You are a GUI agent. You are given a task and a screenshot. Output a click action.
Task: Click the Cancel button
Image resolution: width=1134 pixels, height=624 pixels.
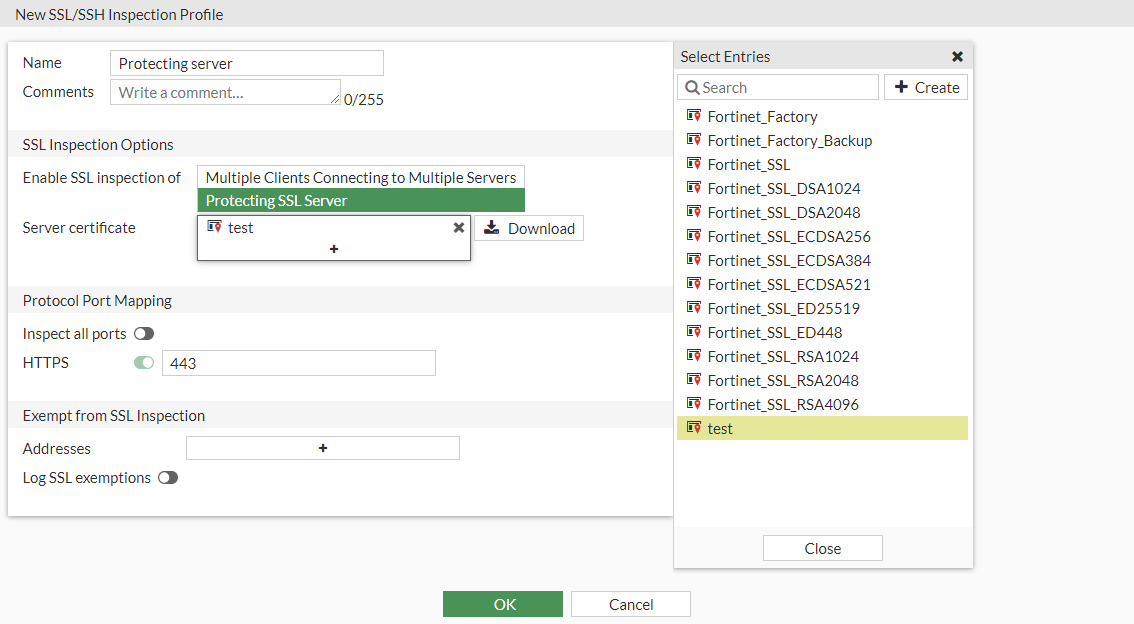[x=630, y=603]
